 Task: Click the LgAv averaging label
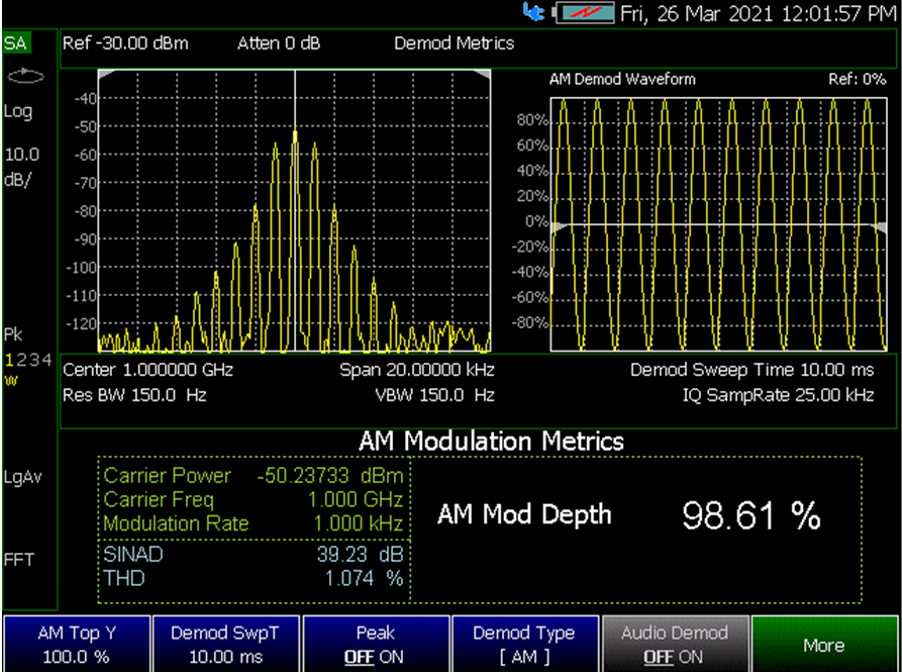point(23,477)
